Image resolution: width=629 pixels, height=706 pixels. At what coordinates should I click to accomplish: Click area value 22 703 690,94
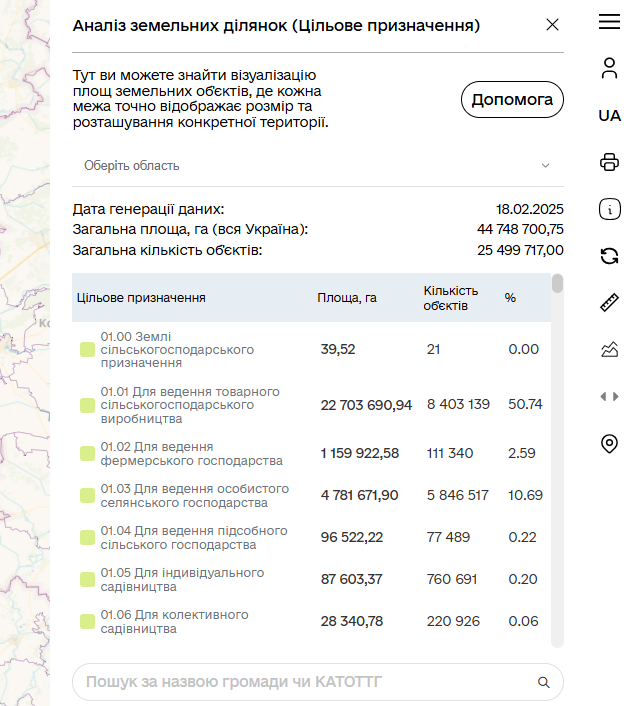366,405
